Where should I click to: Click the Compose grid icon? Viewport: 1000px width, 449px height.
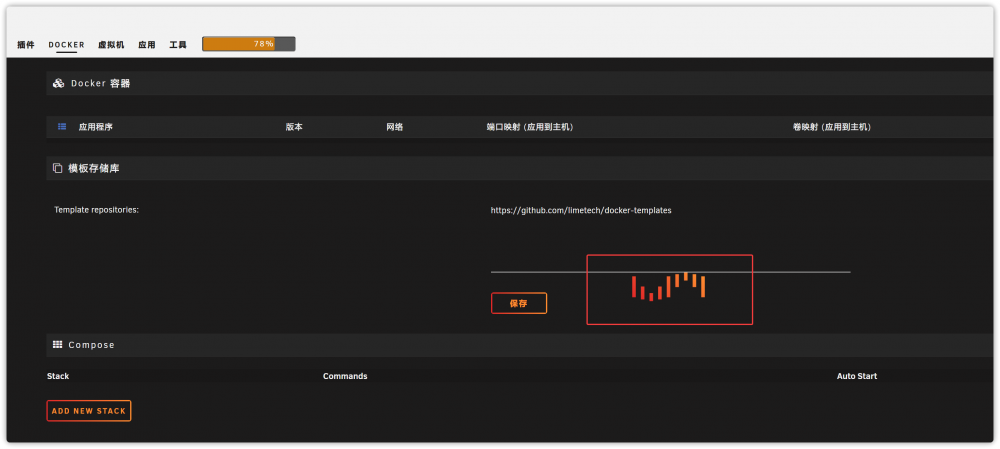[57, 344]
